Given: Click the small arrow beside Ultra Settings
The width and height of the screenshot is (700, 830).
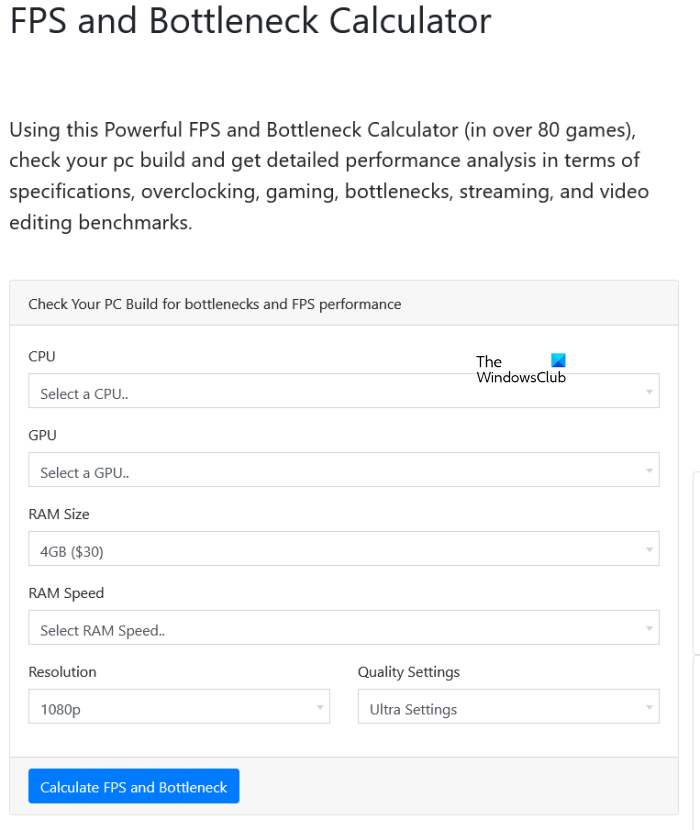Looking at the screenshot, I should tap(649, 708).
